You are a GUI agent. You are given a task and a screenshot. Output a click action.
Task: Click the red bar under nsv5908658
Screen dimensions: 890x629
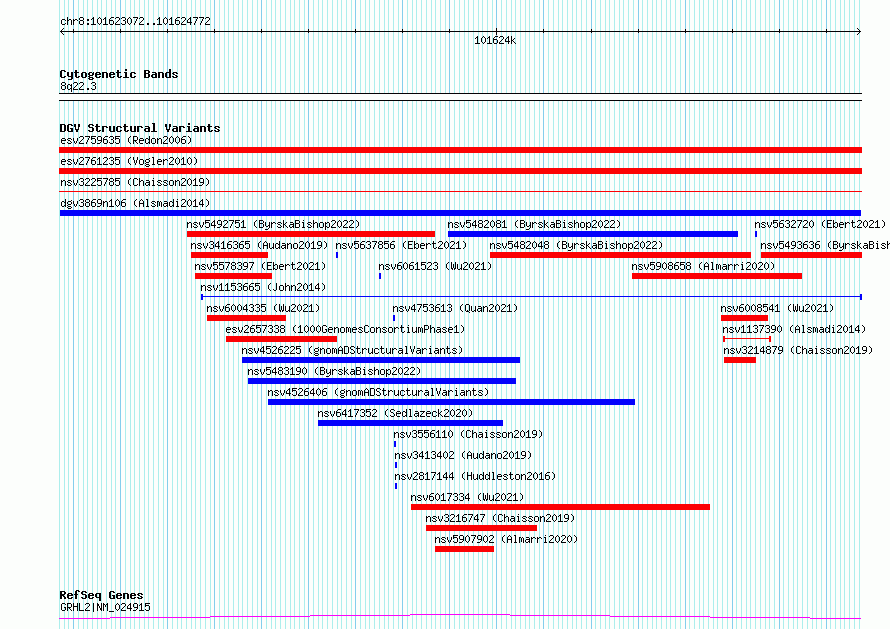click(717, 276)
